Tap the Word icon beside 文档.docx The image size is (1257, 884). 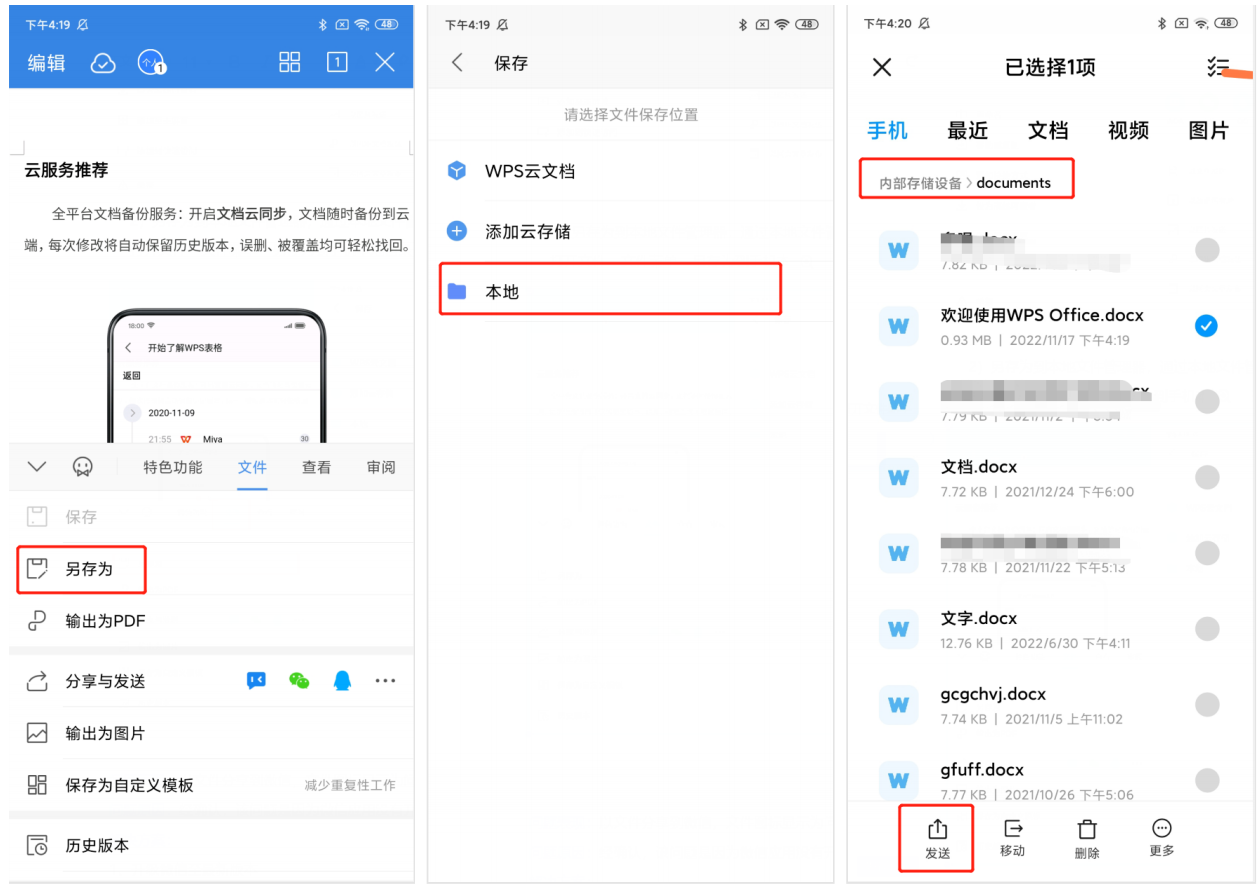click(898, 478)
